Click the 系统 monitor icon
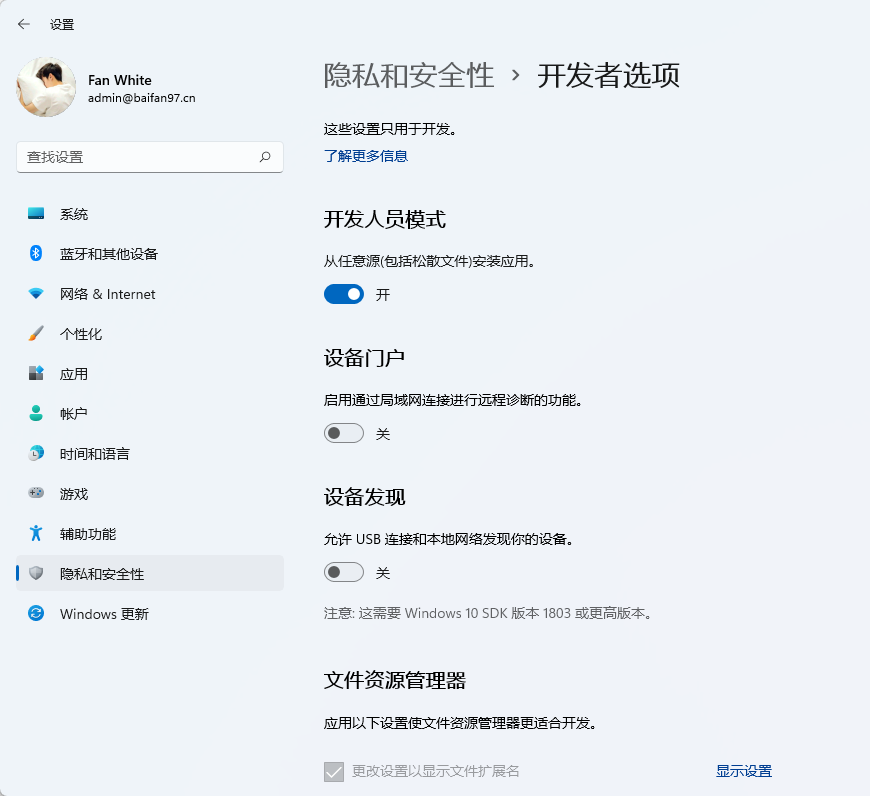 tap(36, 214)
